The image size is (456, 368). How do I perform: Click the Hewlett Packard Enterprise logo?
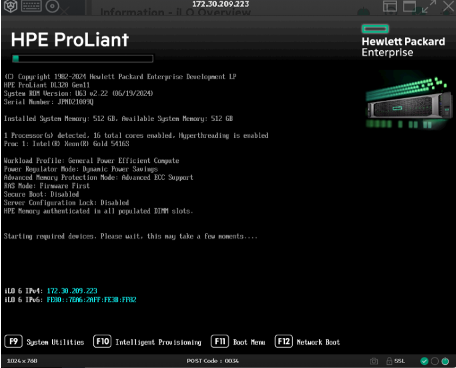(403, 41)
